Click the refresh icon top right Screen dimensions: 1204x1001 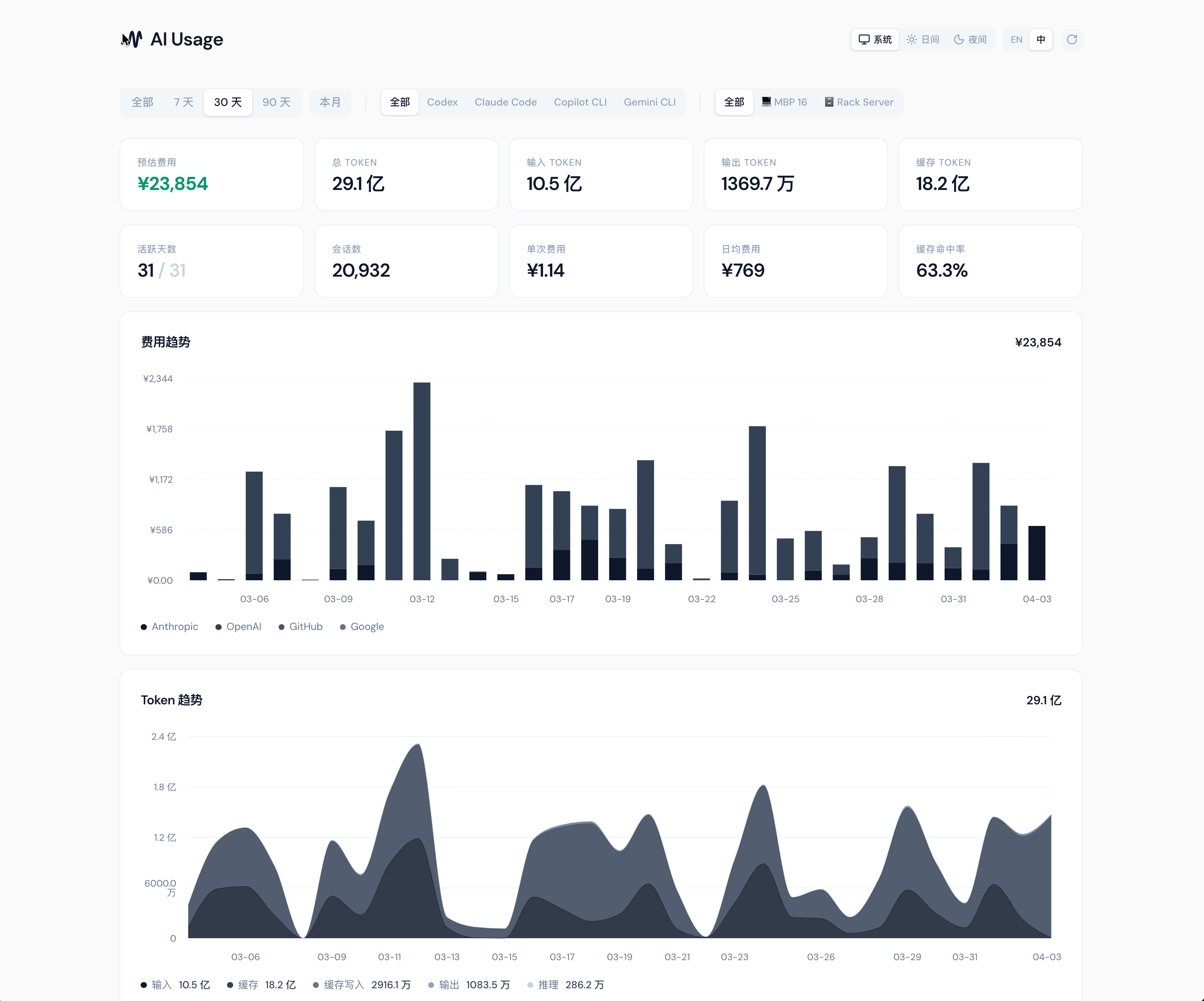point(1071,40)
